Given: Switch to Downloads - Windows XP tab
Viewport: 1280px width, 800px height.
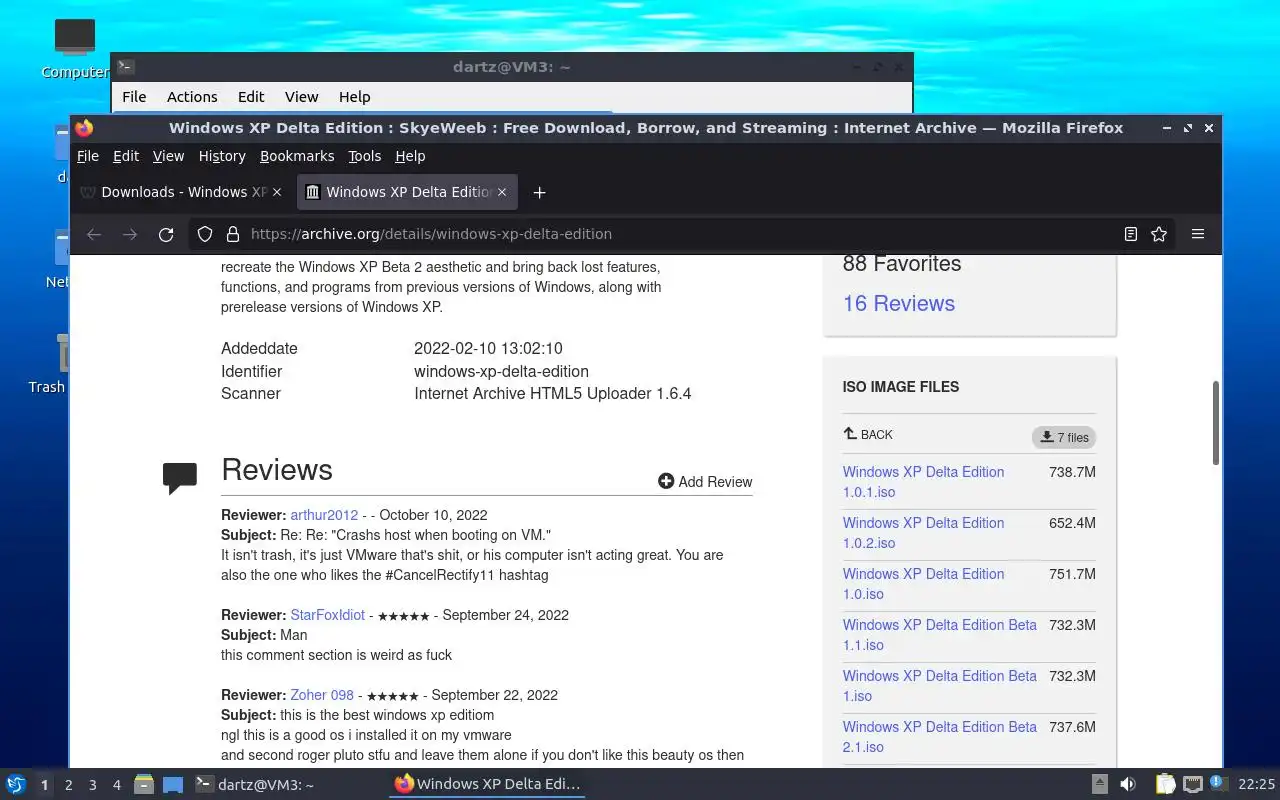Looking at the screenshot, I should pyautogui.click(x=182, y=192).
